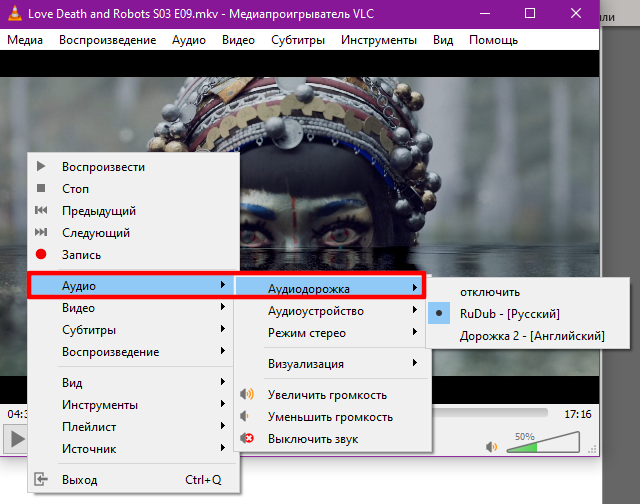Click the Decrease volume speaker icon
The image size is (640, 504).
pyautogui.click(x=247, y=417)
